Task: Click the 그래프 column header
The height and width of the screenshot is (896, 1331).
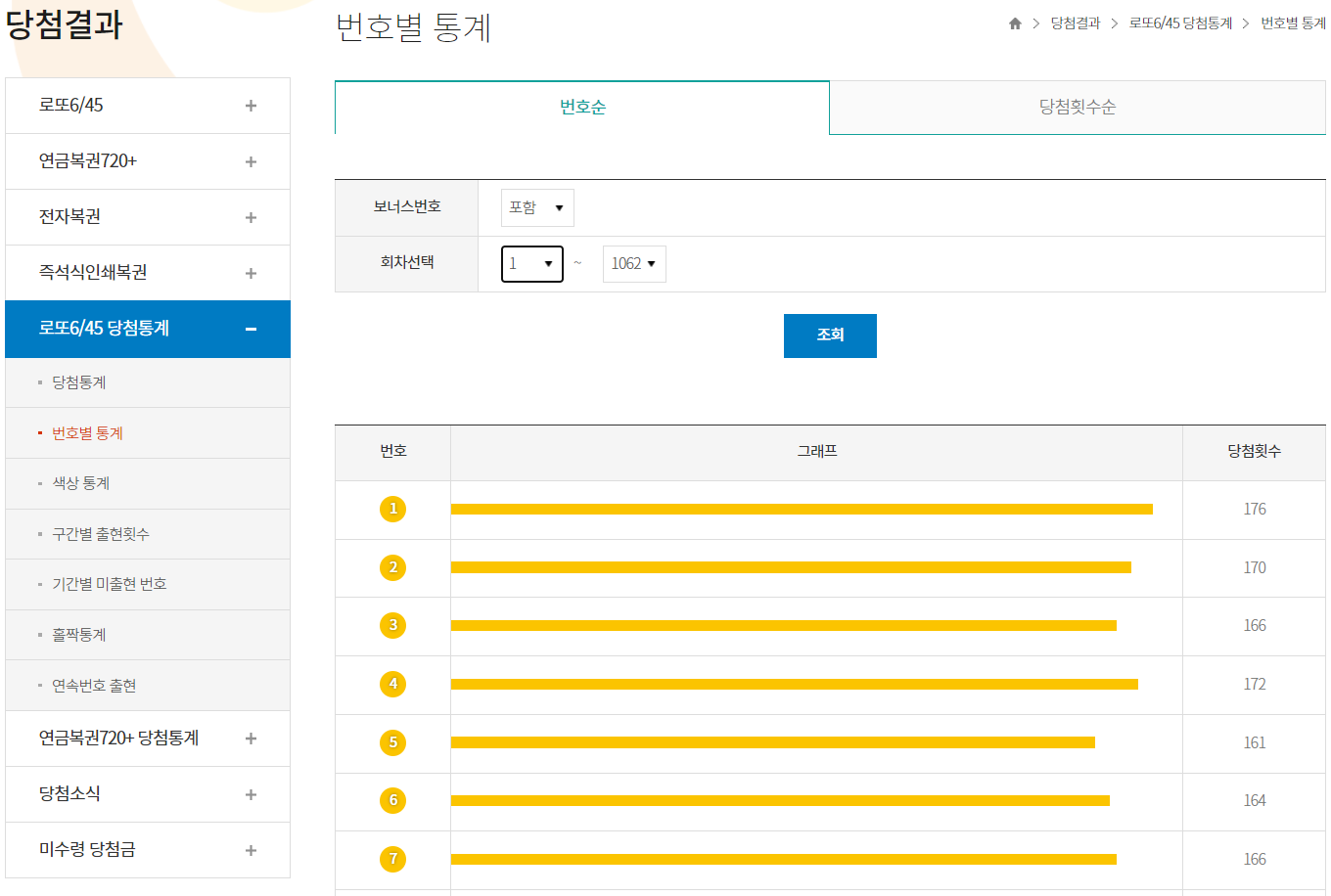Action: [x=817, y=452]
